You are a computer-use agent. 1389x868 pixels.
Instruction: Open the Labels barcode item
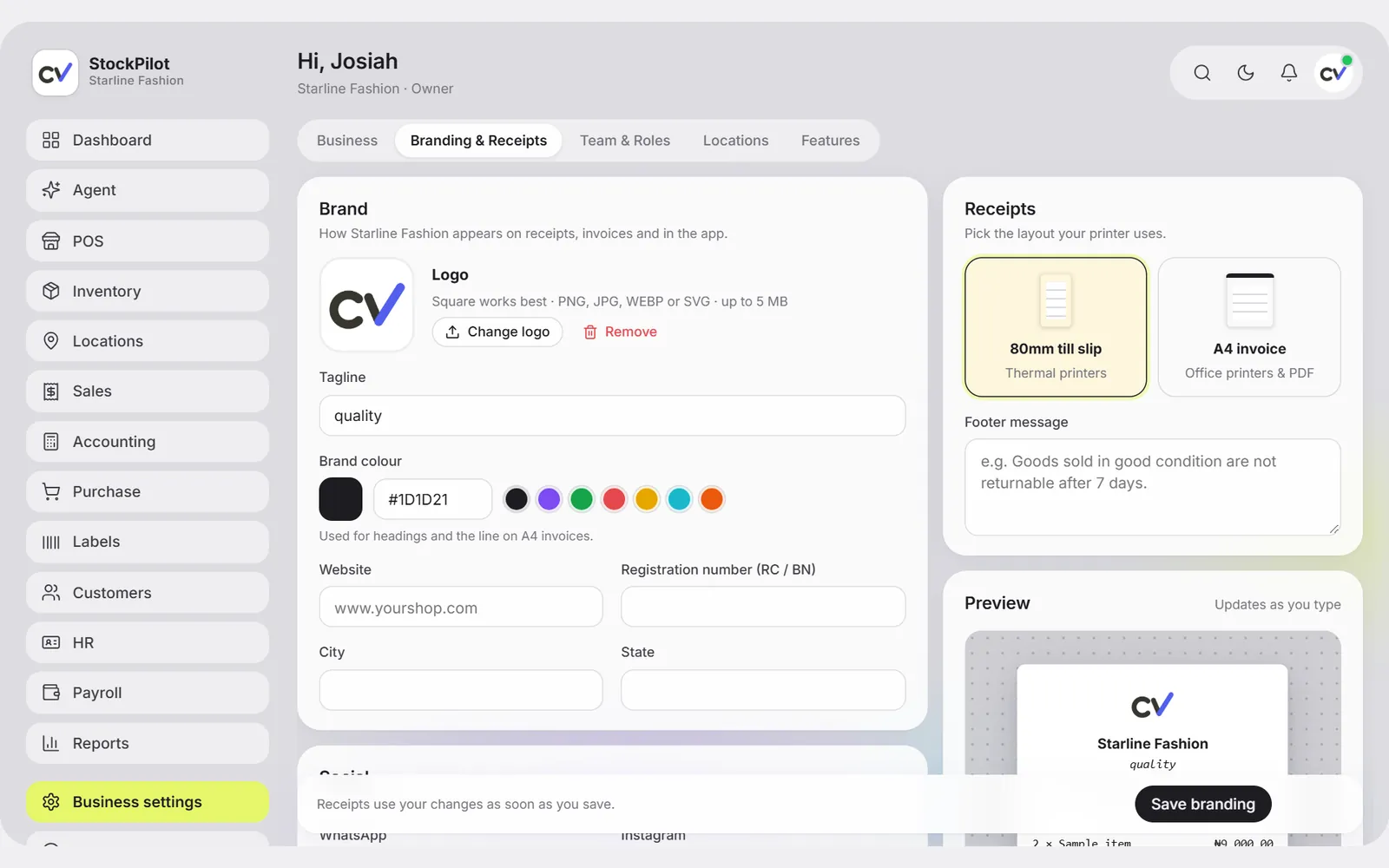[148, 542]
